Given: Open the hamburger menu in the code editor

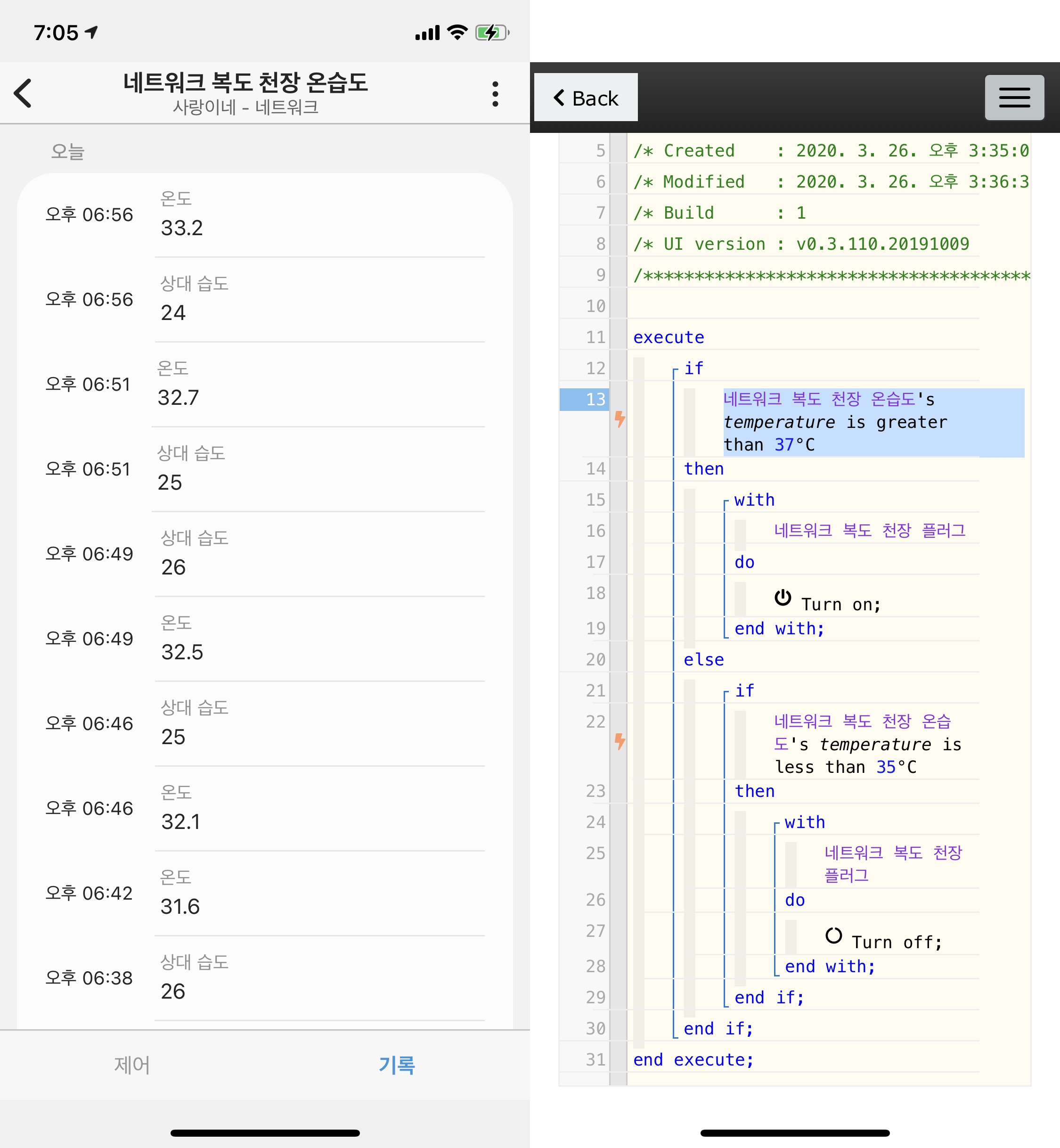Looking at the screenshot, I should point(1014,98).
